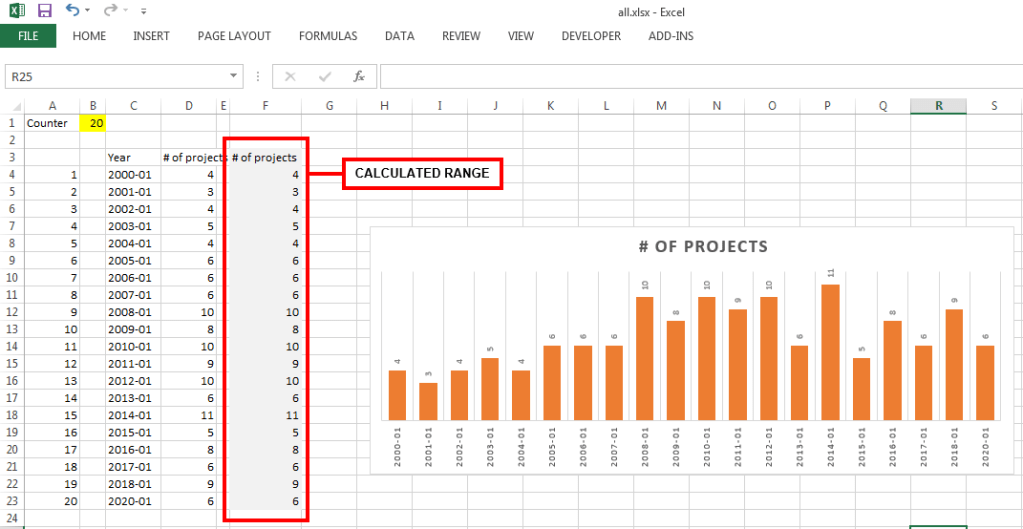Click the Insert Function fx icon
Screen dimensions: 1023x529
(x=359, y=77)
